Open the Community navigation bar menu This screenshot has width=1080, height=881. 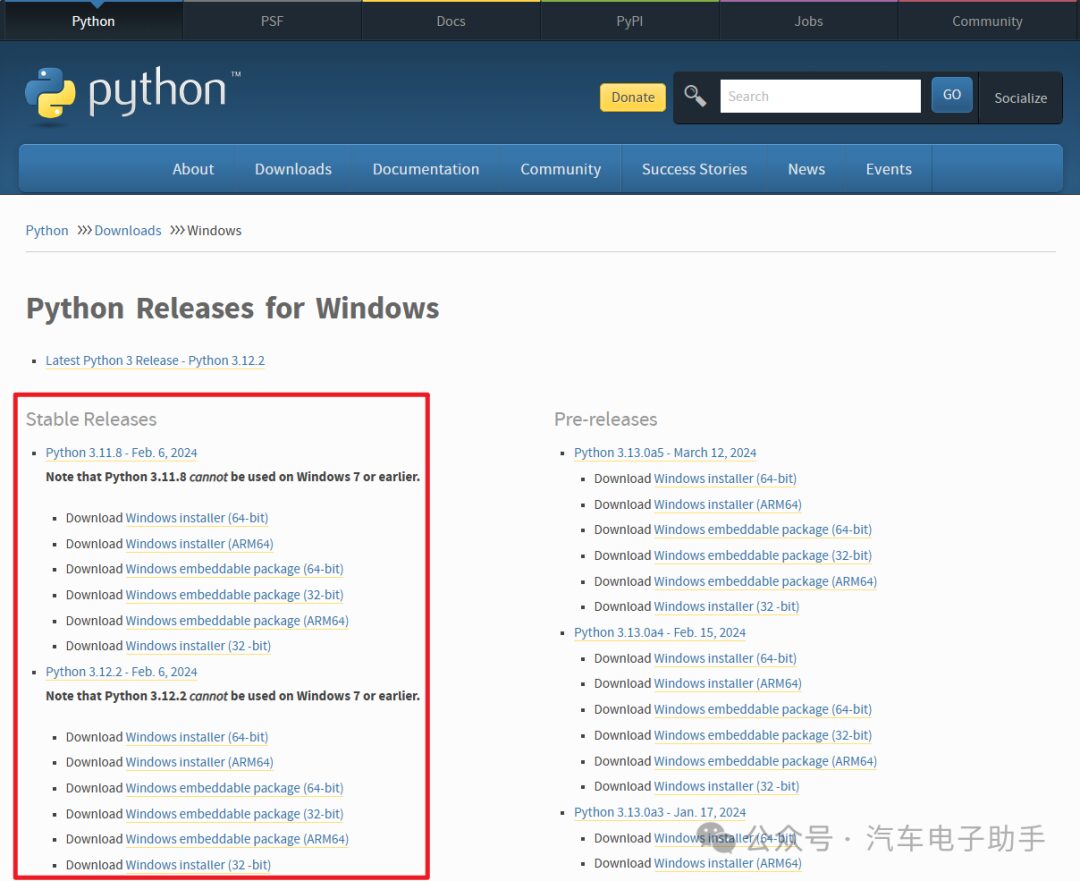point(561,169)
